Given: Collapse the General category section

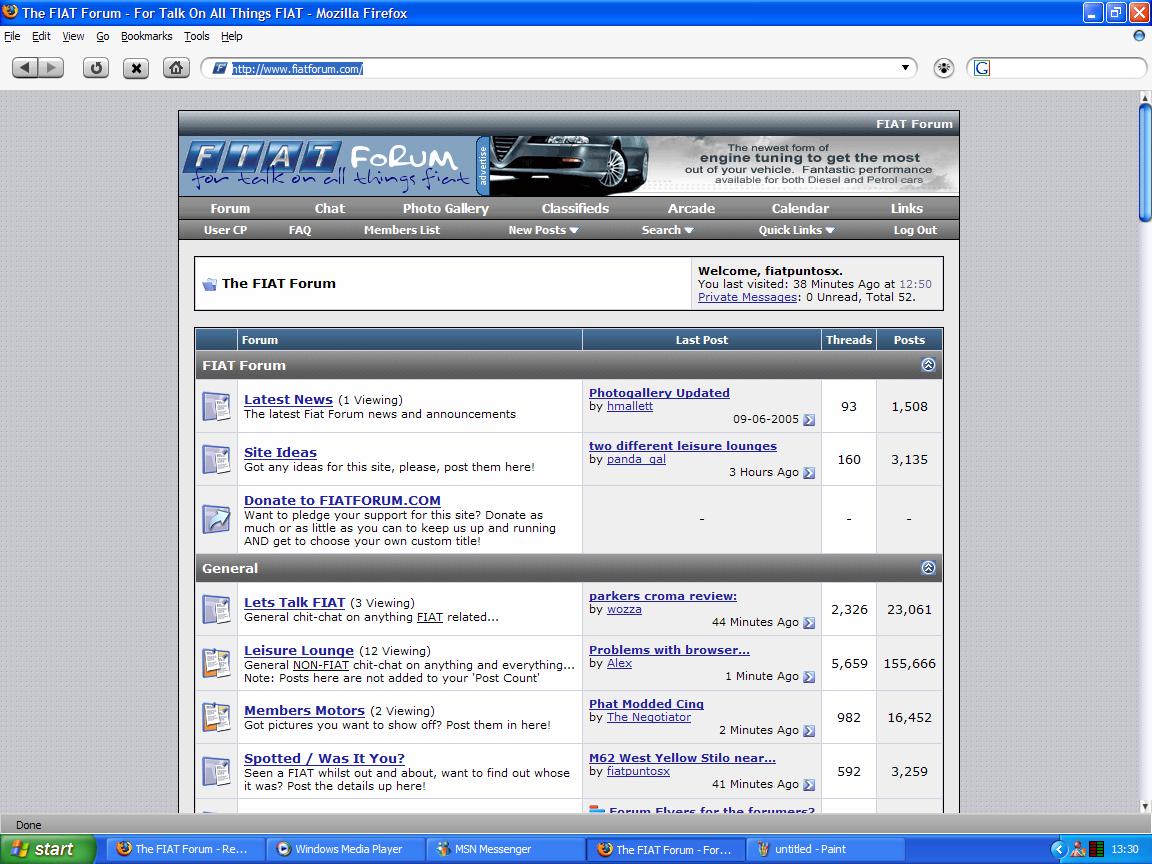Looking at the screenshot, I should [x=928, y=568].
